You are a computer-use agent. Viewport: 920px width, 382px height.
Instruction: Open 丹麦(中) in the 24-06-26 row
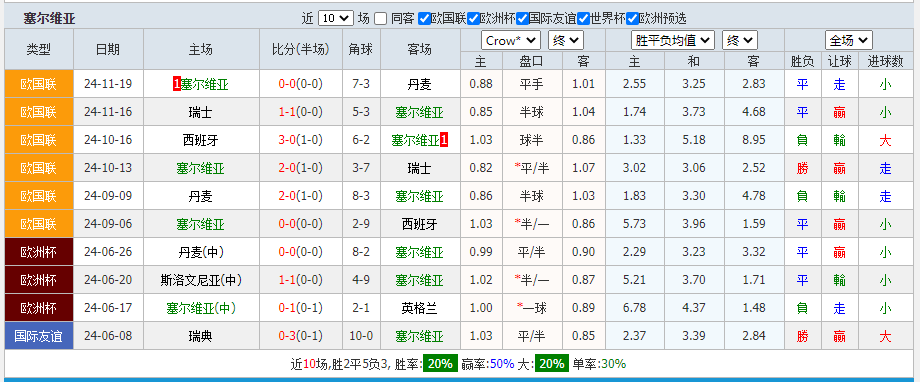(x=201, y=252)
